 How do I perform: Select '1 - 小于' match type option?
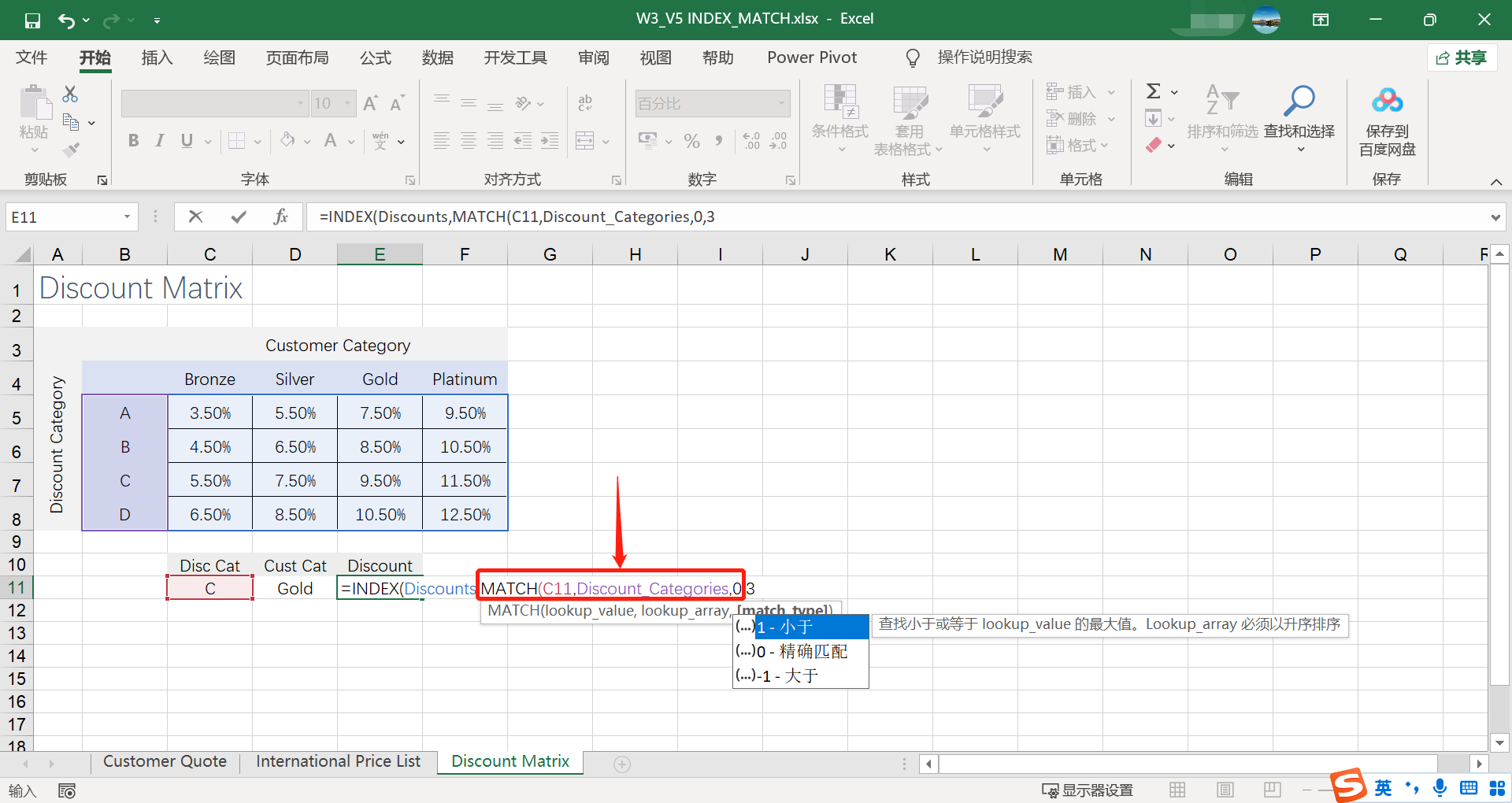(x=801, y=627)
